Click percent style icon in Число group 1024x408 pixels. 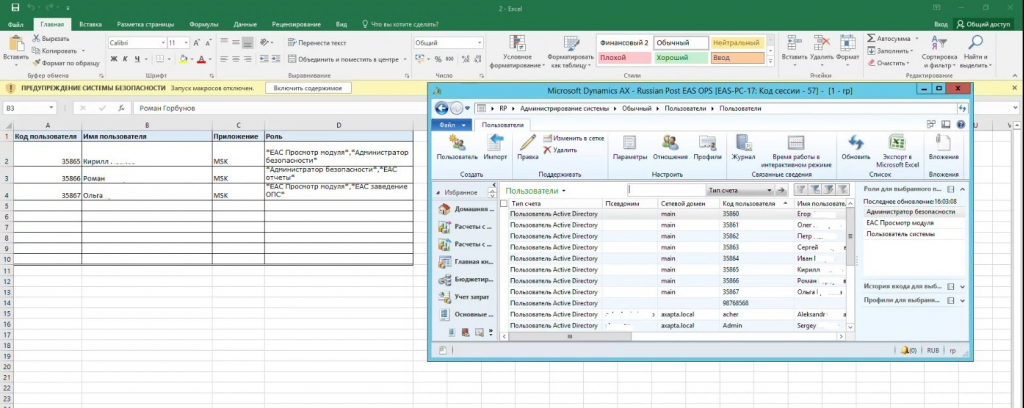click(x=437, y=59)
